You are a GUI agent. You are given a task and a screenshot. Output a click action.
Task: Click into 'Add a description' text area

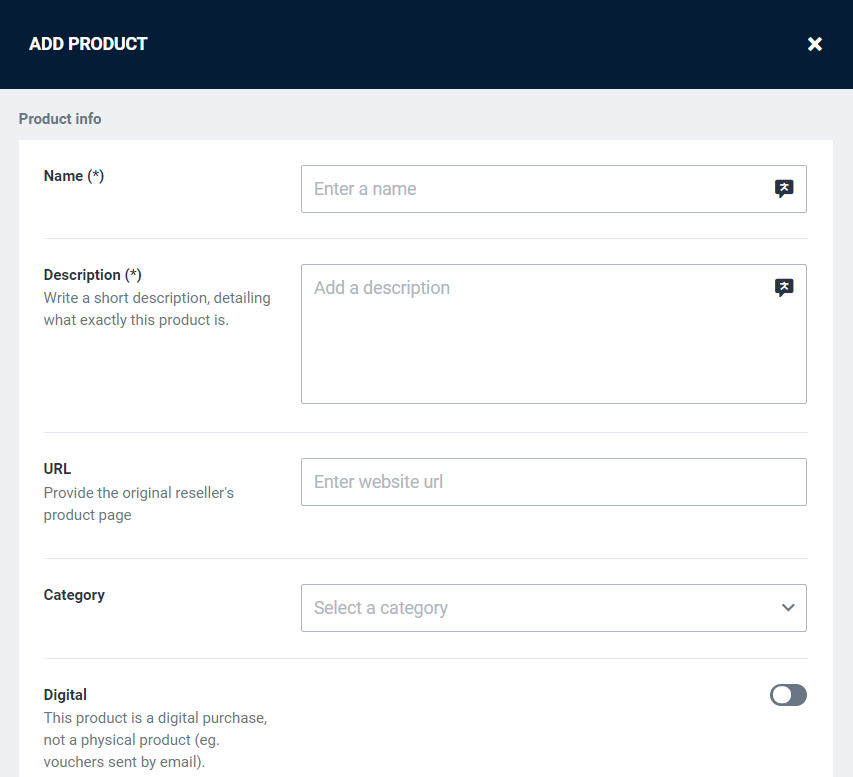(x=535, y=340)
